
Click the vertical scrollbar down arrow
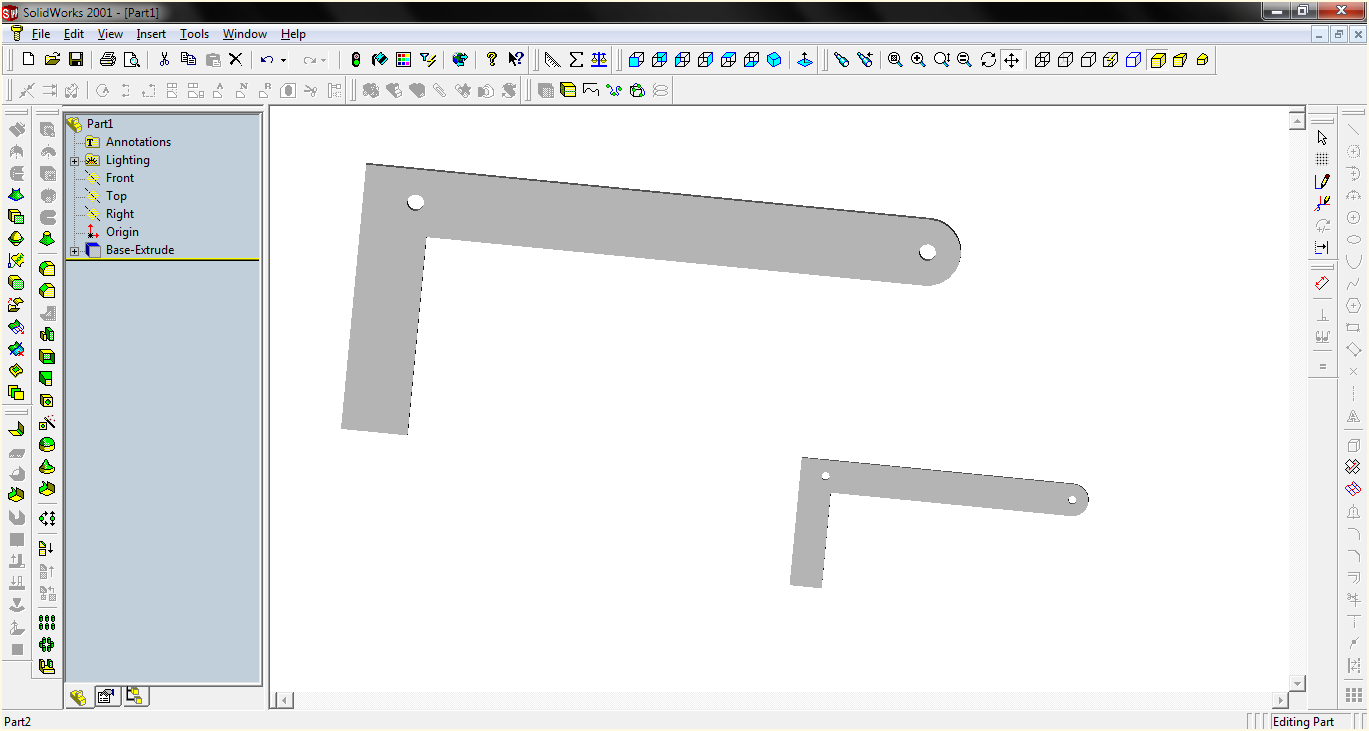tap(1297, 683)
